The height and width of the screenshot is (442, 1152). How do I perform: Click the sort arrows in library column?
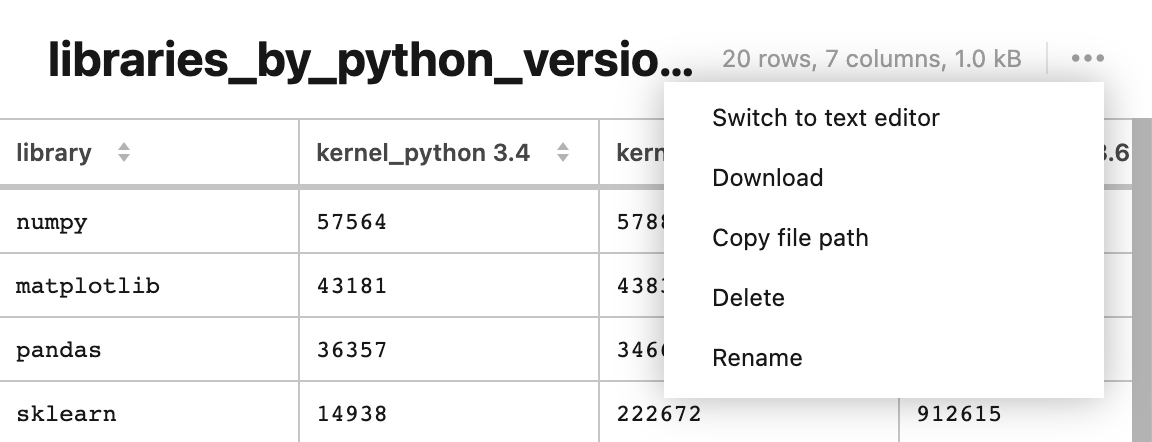coord(124,153)
